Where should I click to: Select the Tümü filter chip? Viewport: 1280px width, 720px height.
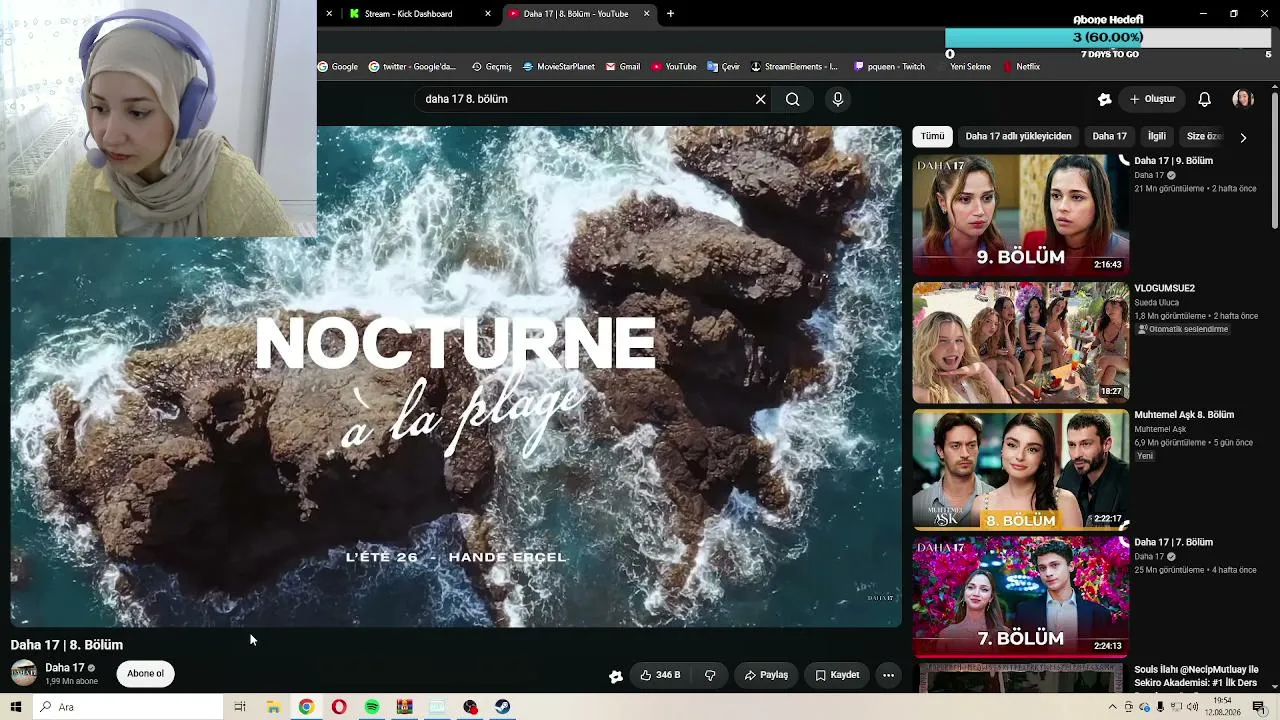coord(932,136)
